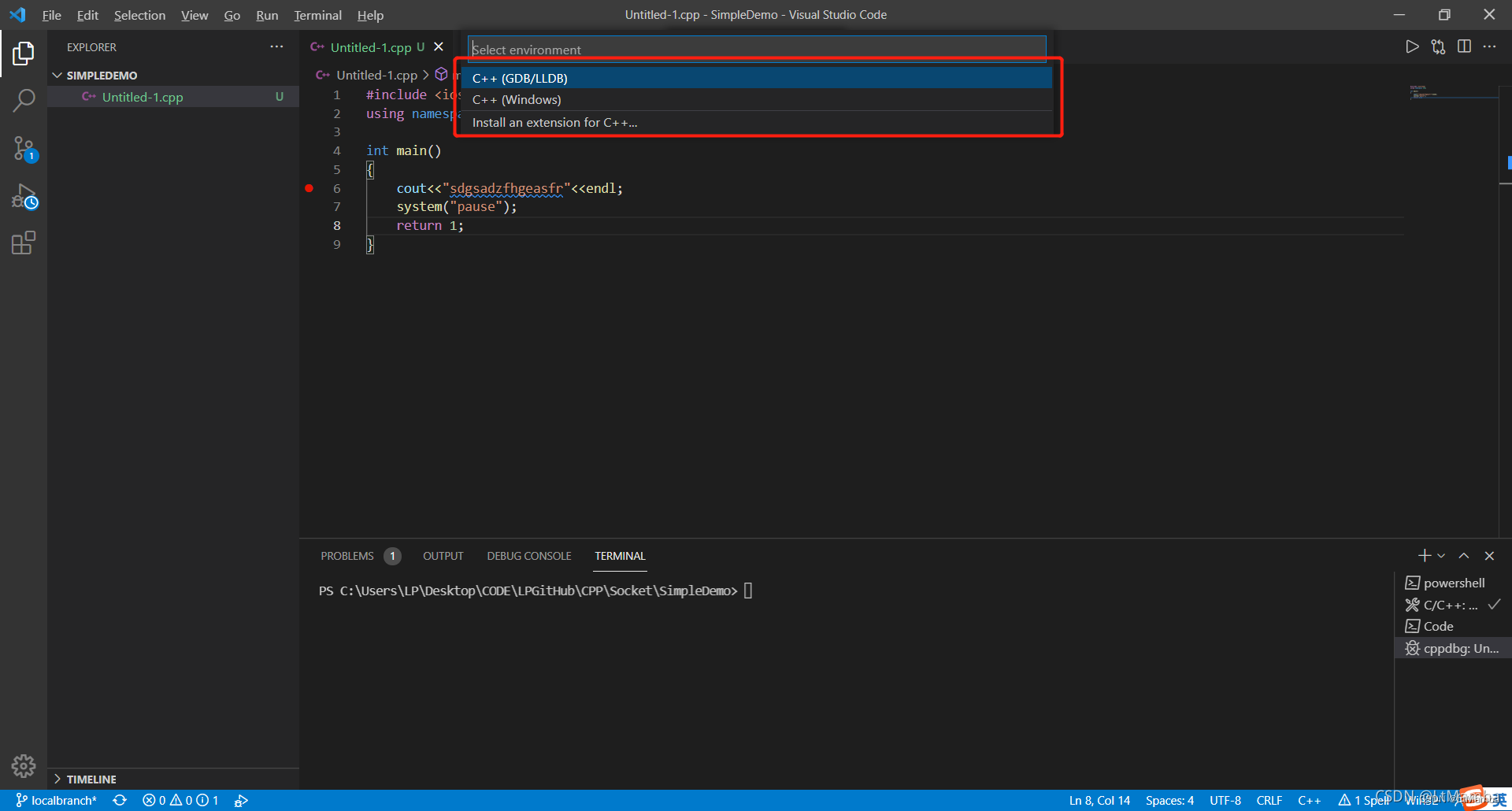Select Untitled-1.cpp in the Explorer tree
This screenshot has height=811, width=1512.
tap(173, 97)
